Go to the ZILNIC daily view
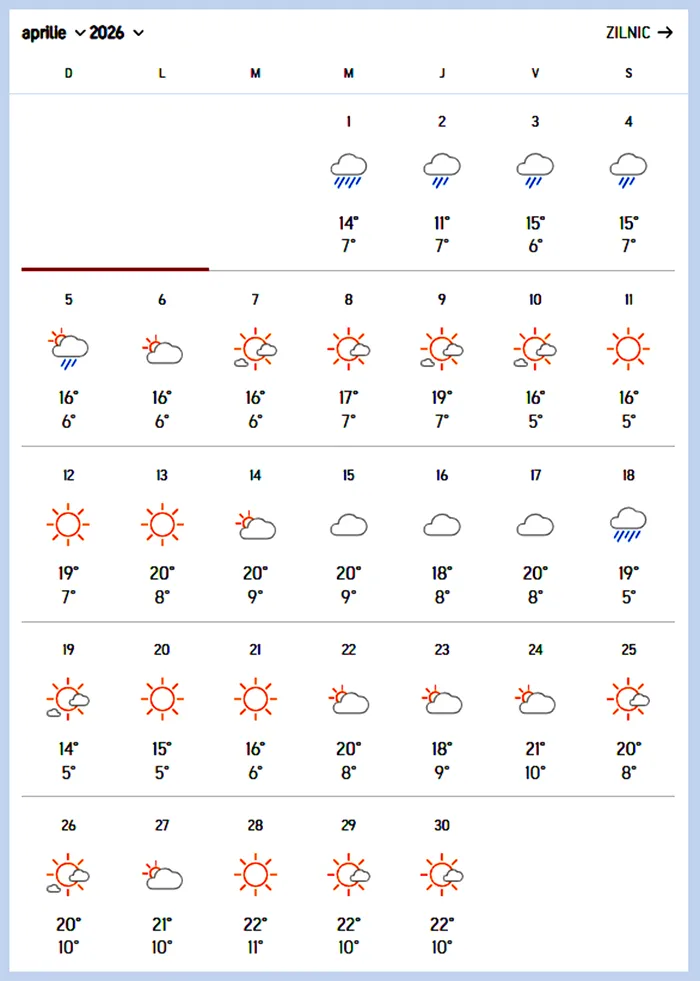The height and width of the screenshot is (981, 700). (640, 32)
